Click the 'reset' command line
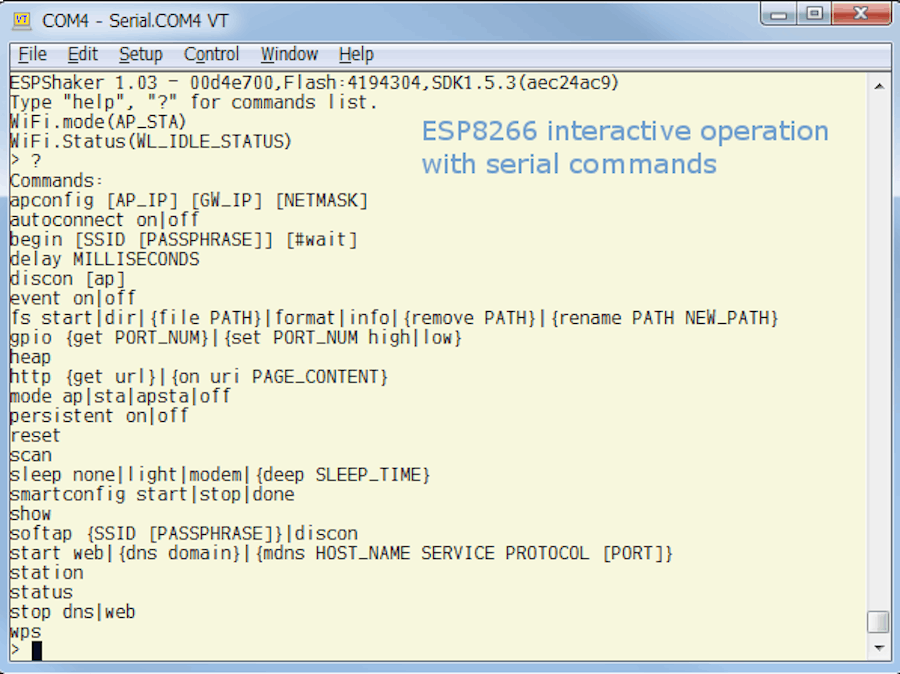Screen dimensions: 900x674 coord(35,435)
